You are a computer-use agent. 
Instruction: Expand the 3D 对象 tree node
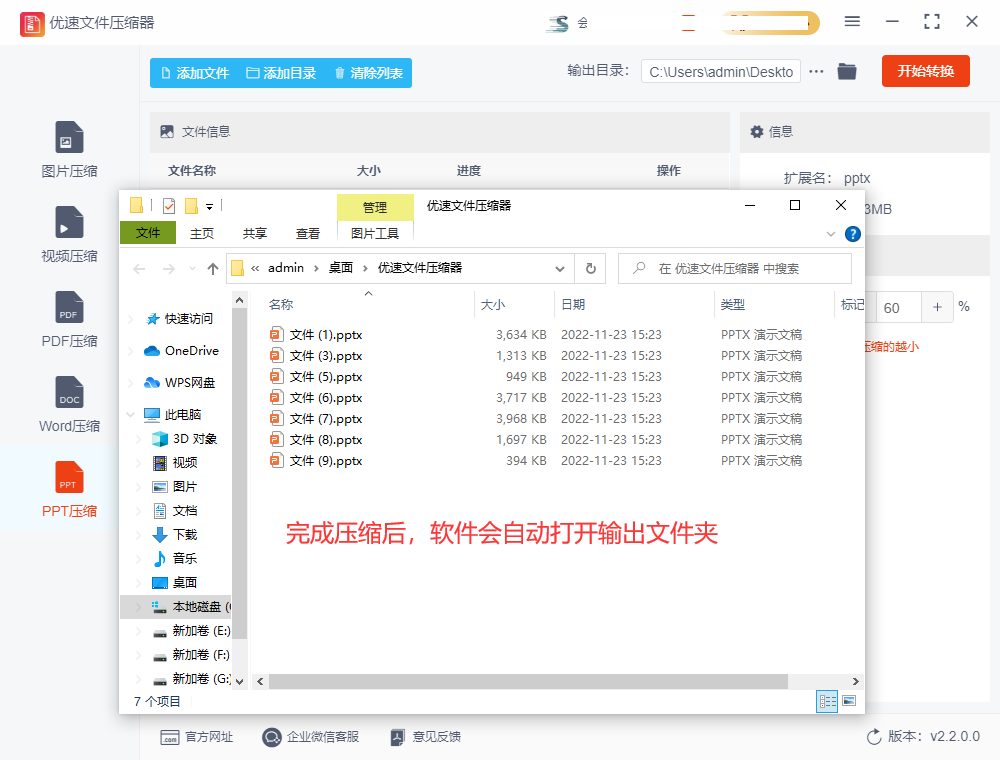(139, 439)
